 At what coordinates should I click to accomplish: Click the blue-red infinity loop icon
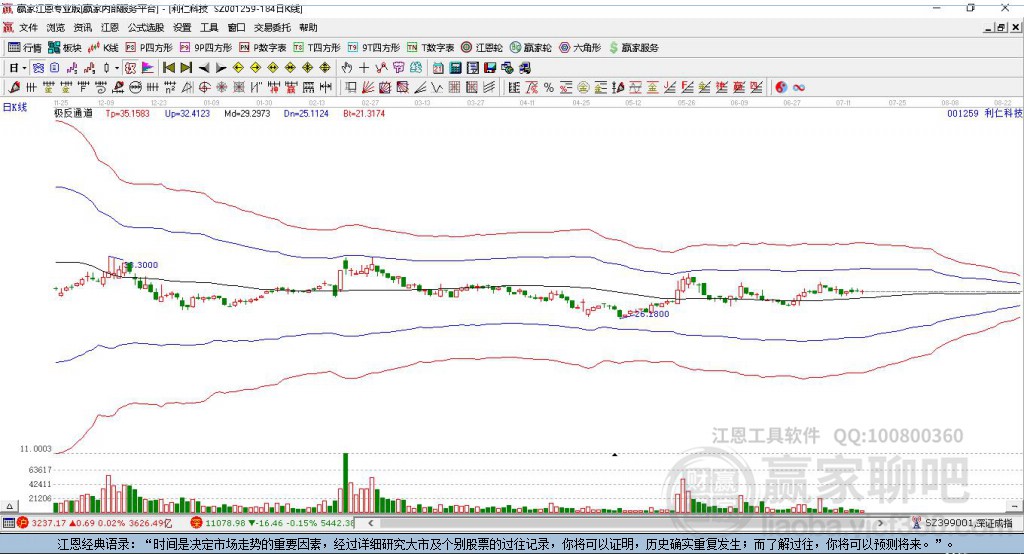coord(799,88)
